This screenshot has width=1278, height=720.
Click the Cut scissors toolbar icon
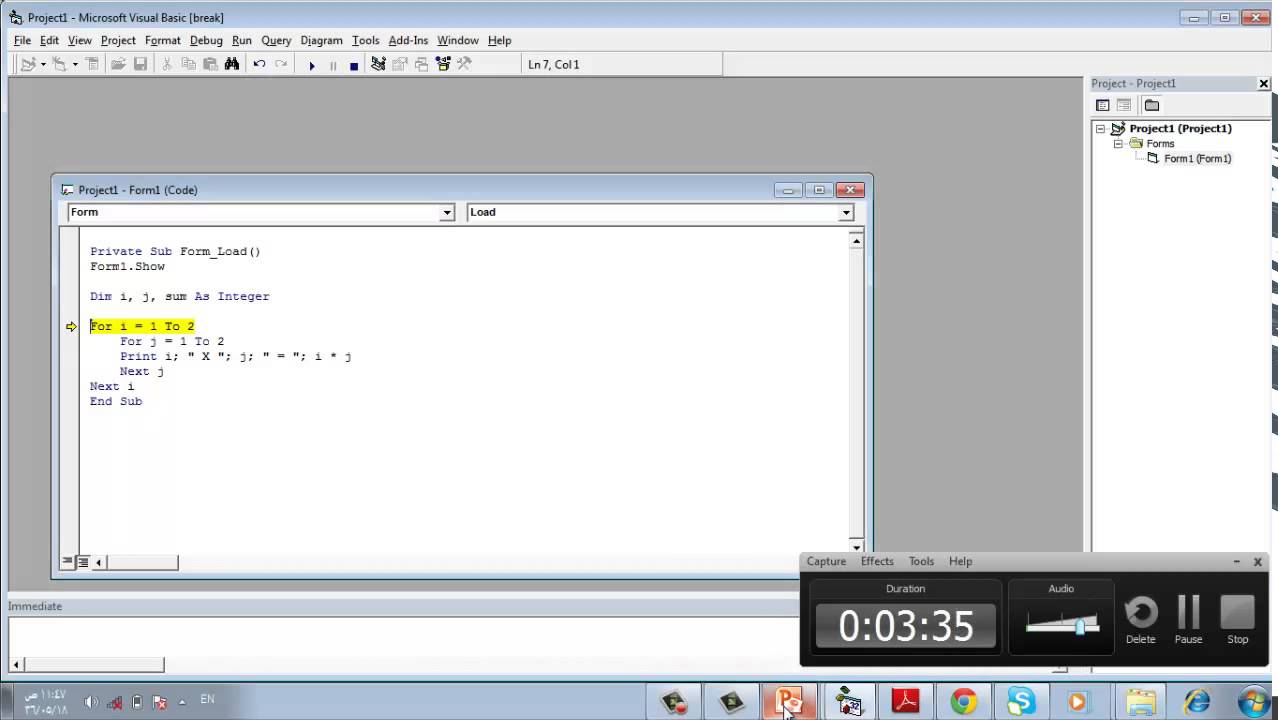click(x=167, y=64)
